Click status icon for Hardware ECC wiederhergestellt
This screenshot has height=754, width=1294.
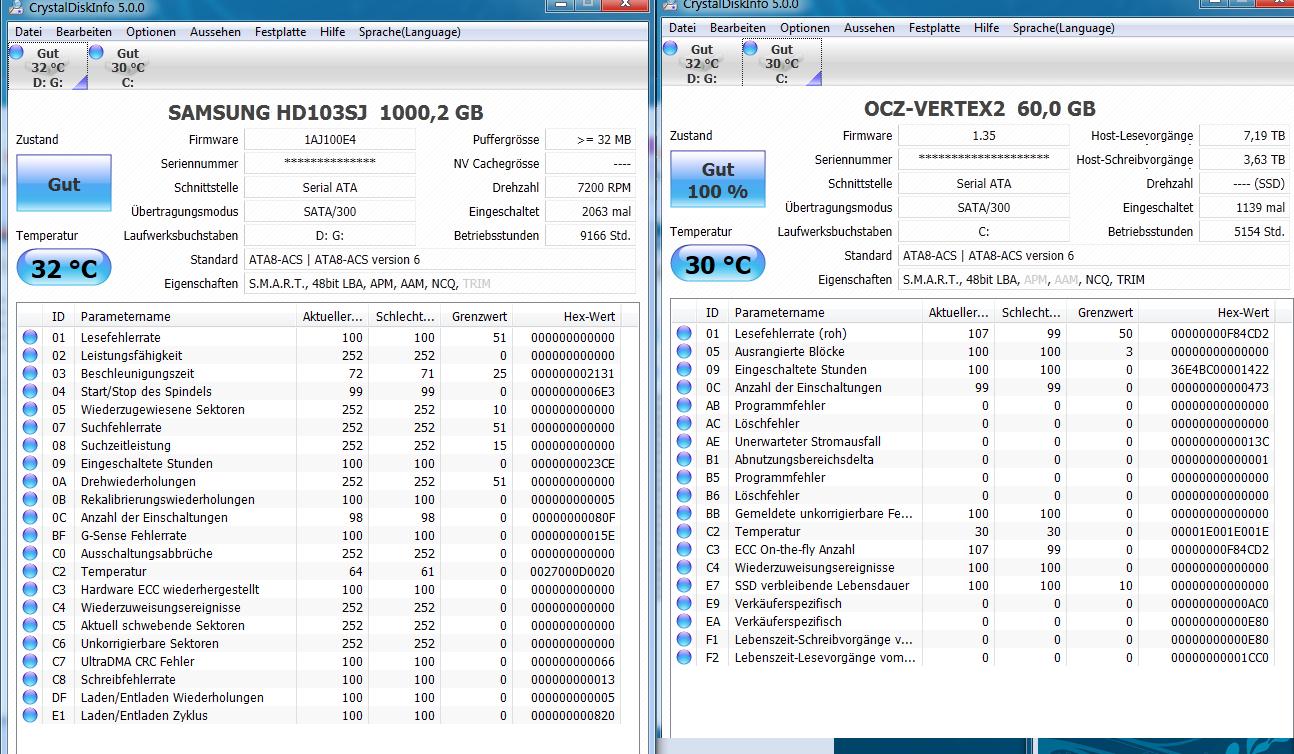[x=30, y=590]
